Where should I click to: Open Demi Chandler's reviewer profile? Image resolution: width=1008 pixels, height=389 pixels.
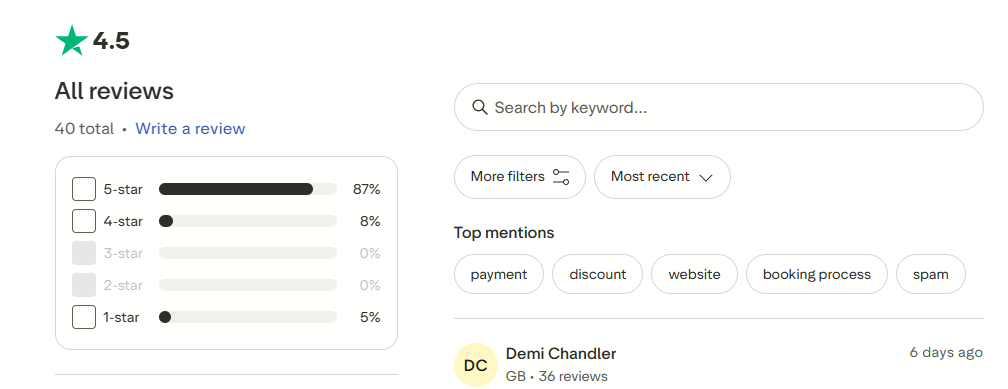coord(561,354)
